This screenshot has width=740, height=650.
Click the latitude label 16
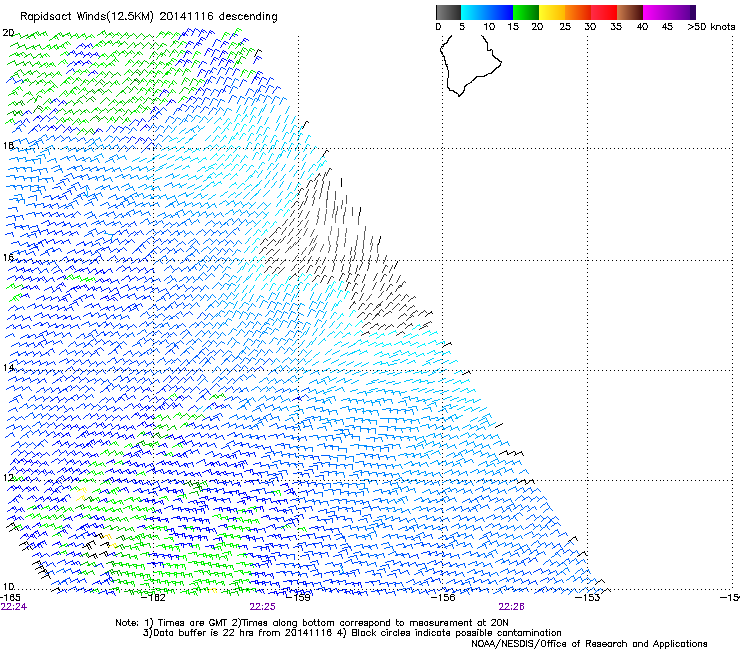pyautogui.click(x=8, y=257)
